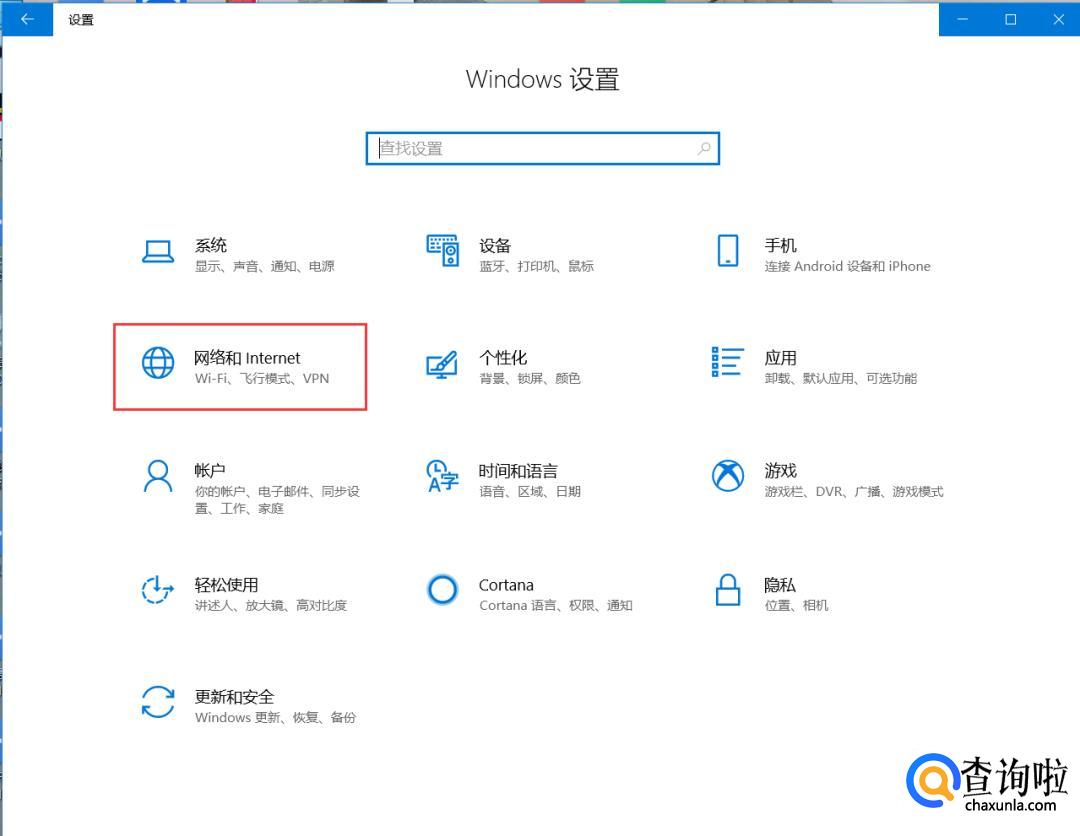Viewport: 1080px width, 836px height.
Task: Click text Wi-Fi、飞行模式、VPN
Action: (x=262, y=378)
